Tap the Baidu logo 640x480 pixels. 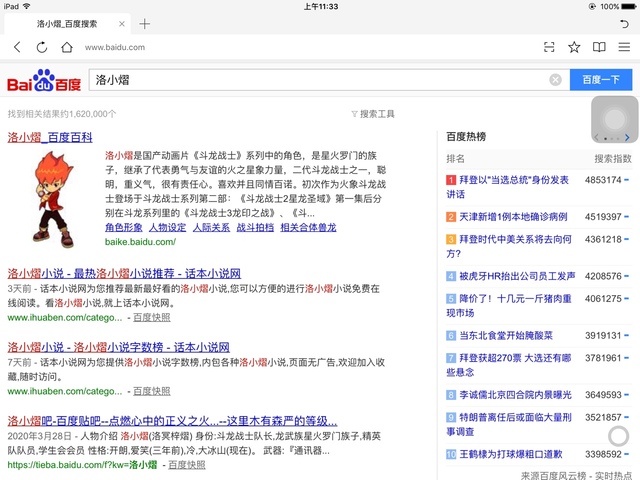(x=44, y=80)
